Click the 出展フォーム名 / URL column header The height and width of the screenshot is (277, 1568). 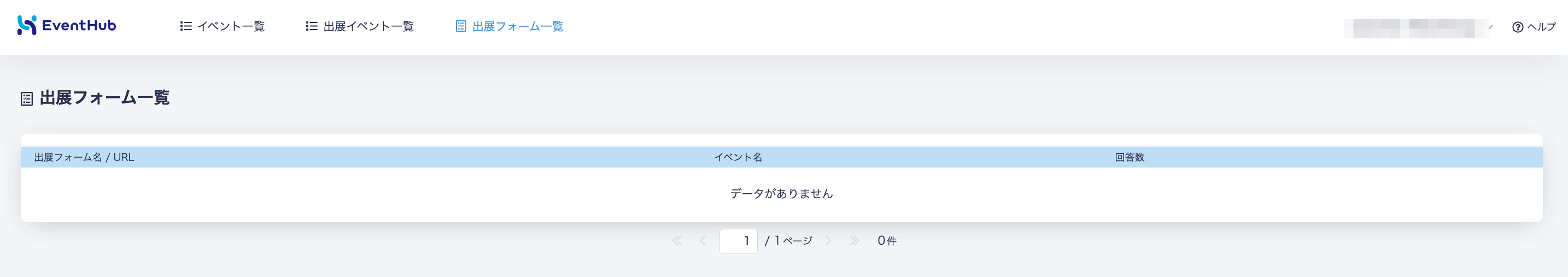pos(84,158)
